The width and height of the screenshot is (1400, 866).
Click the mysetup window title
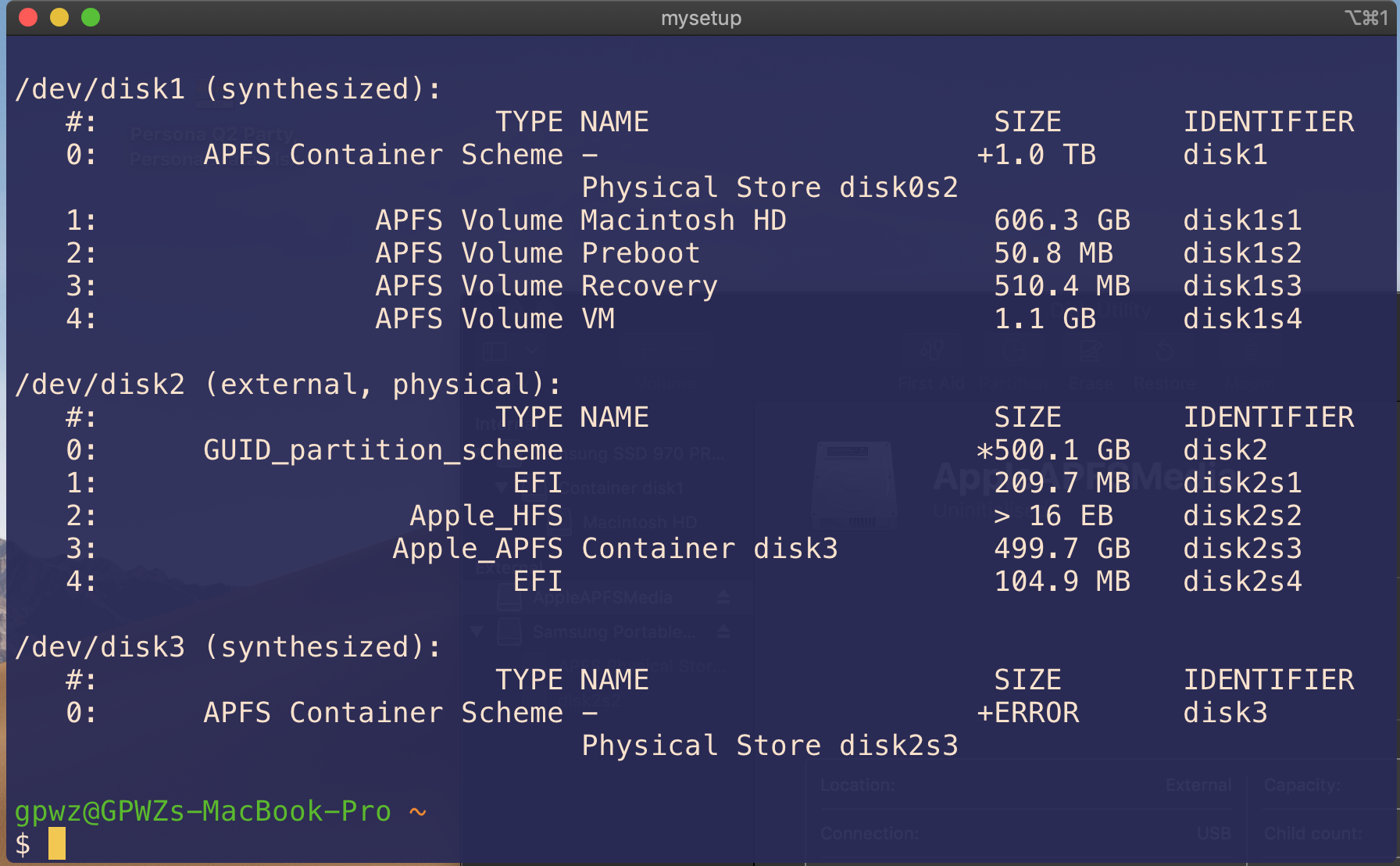(x=701, y=18)
